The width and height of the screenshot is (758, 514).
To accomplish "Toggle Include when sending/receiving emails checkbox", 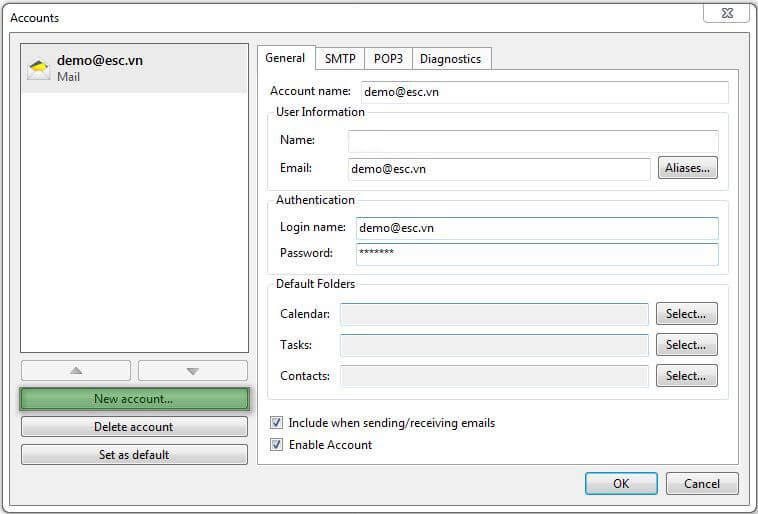I will pos(276,423).
